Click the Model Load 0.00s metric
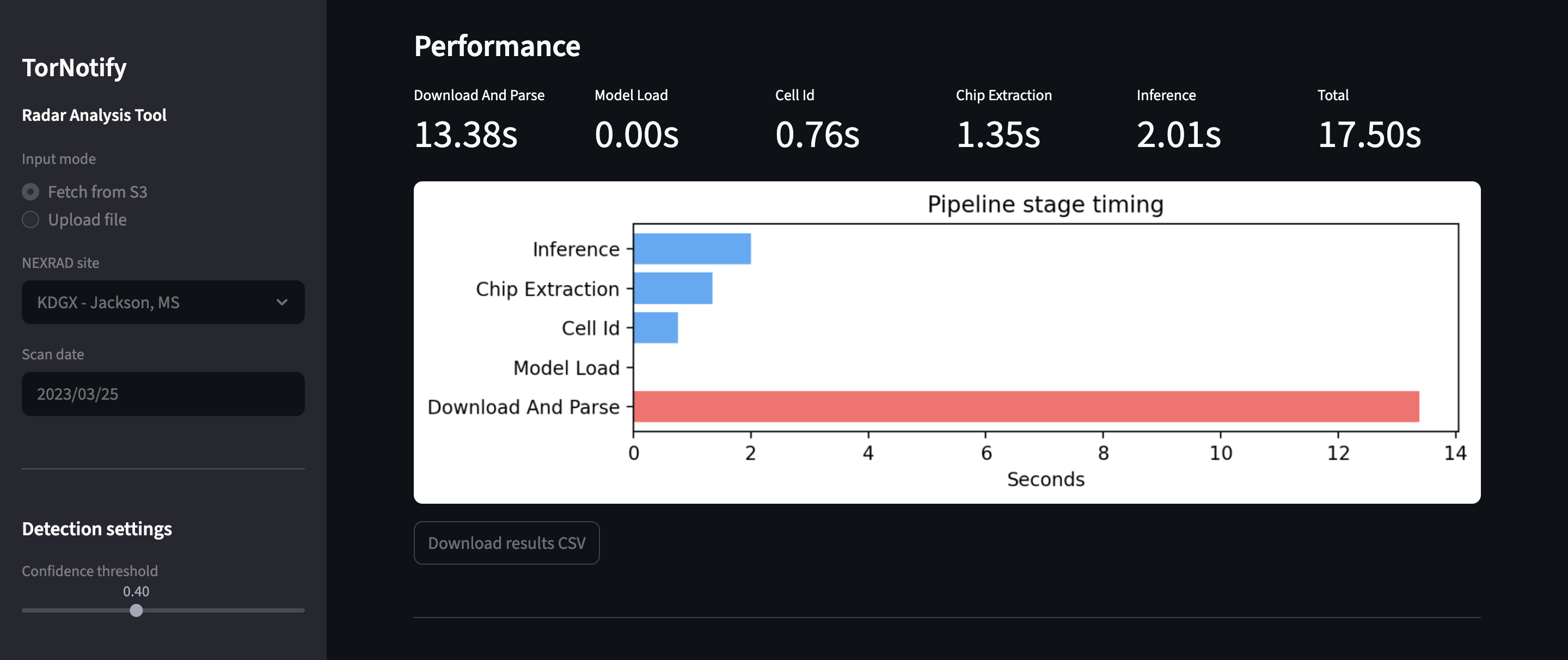Image resolution: width=1568 pixels, height=660 pixels. click(x=636, y=134)
